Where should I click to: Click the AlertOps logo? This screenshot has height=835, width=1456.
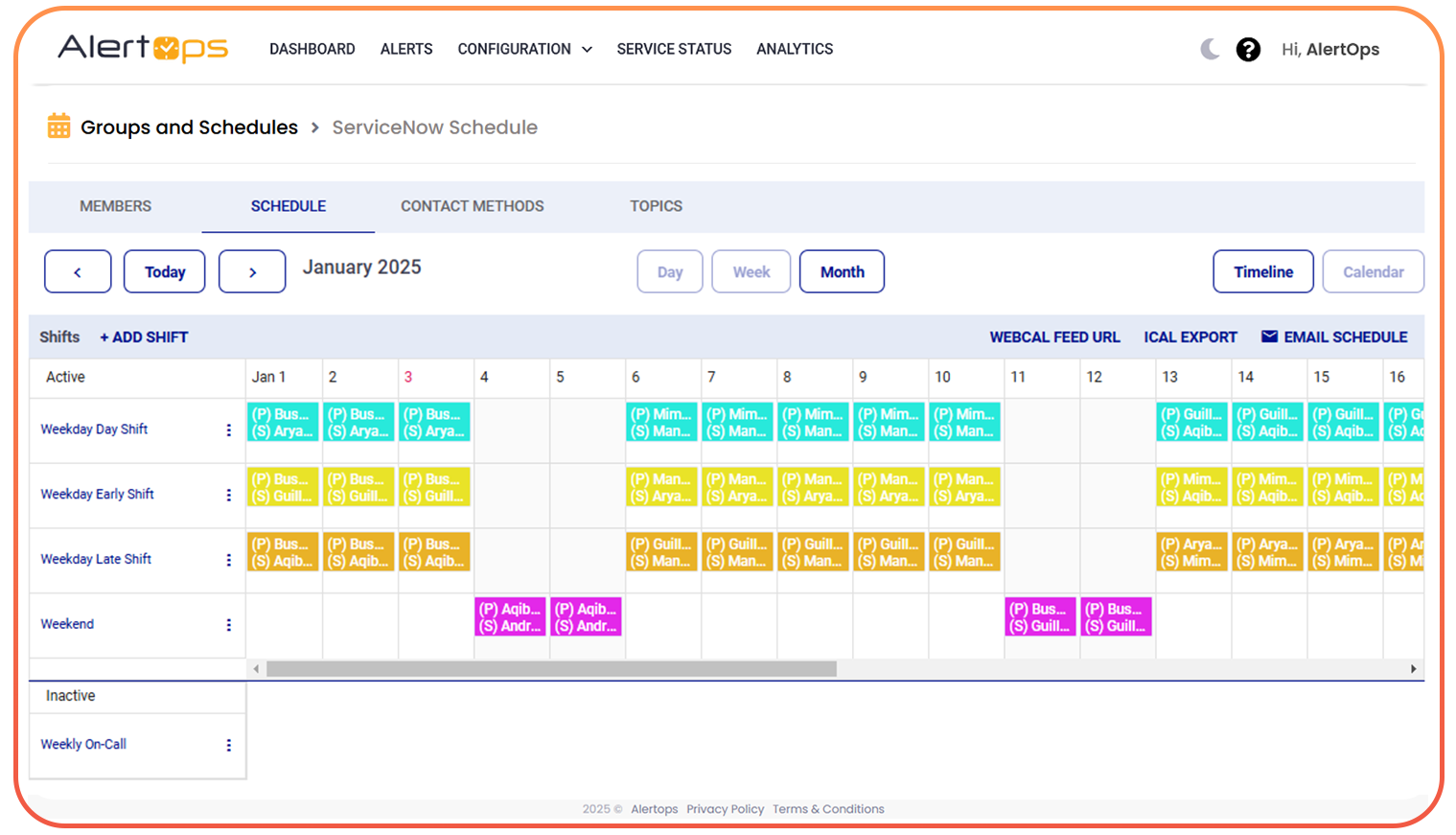pyautogui.click(x=143, y=48)
